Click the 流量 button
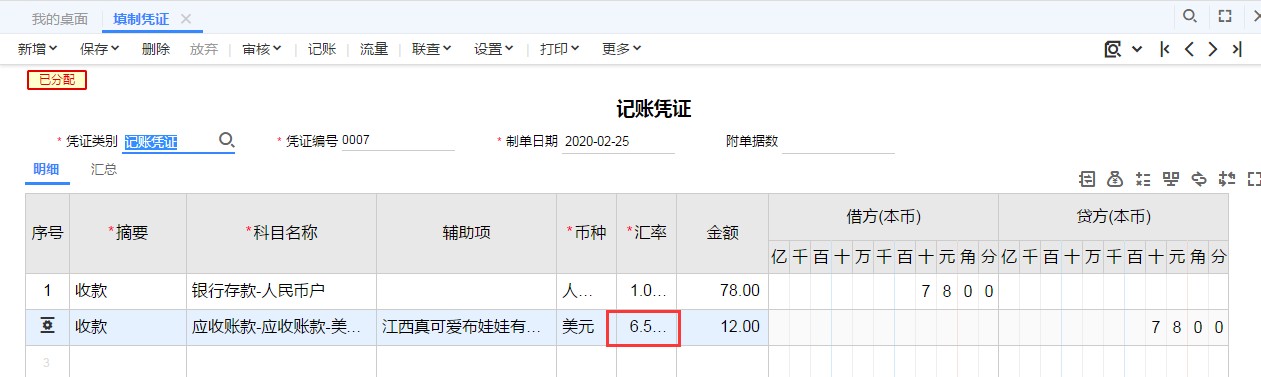Screen dimensions: 1261x377 (x=374, y=49)
